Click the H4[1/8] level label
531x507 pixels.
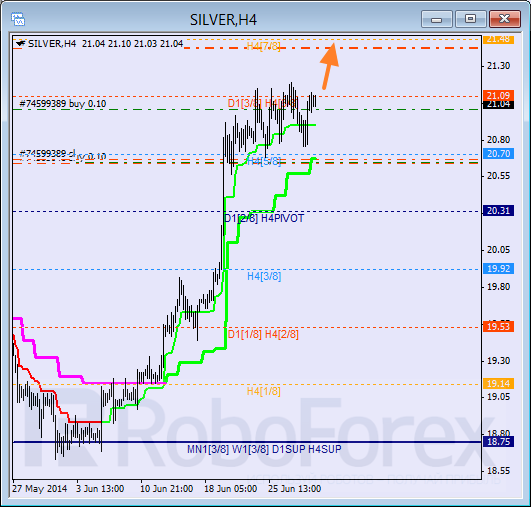tap(264, 392)
